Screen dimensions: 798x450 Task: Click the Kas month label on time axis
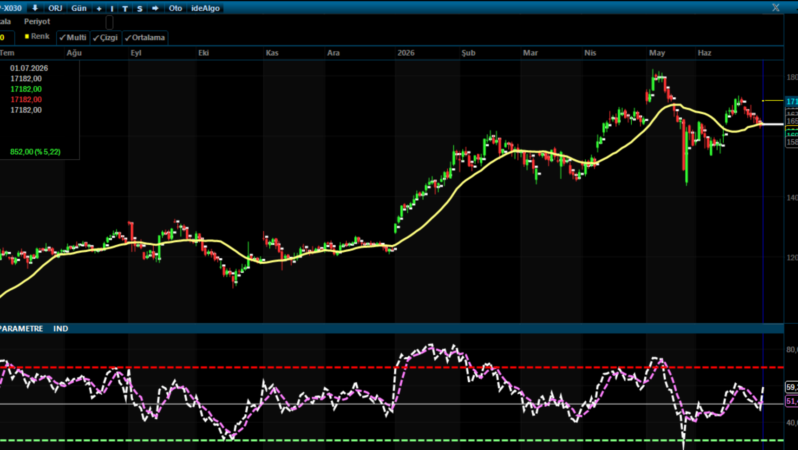pos(272,53)
